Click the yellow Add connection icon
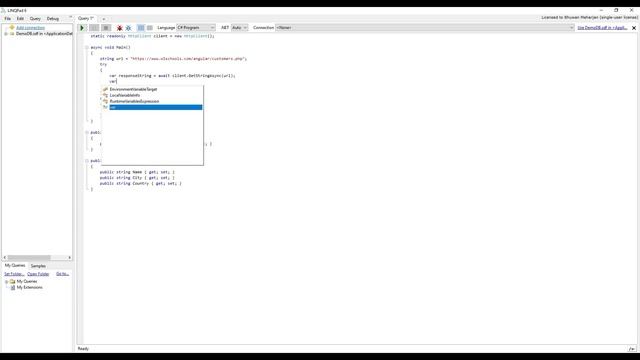640x360 pixels. click(12, 27)
